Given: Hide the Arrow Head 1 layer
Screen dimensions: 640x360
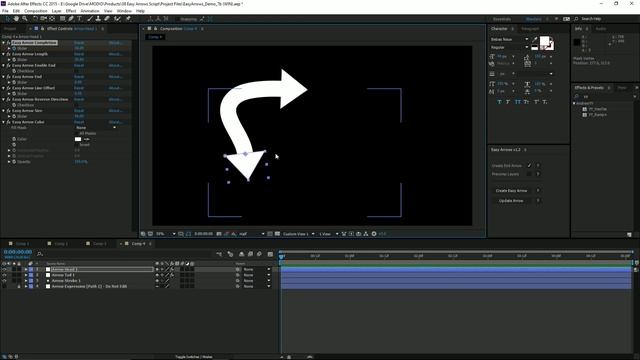Looking at the screenshot, I should pos(4,269).
